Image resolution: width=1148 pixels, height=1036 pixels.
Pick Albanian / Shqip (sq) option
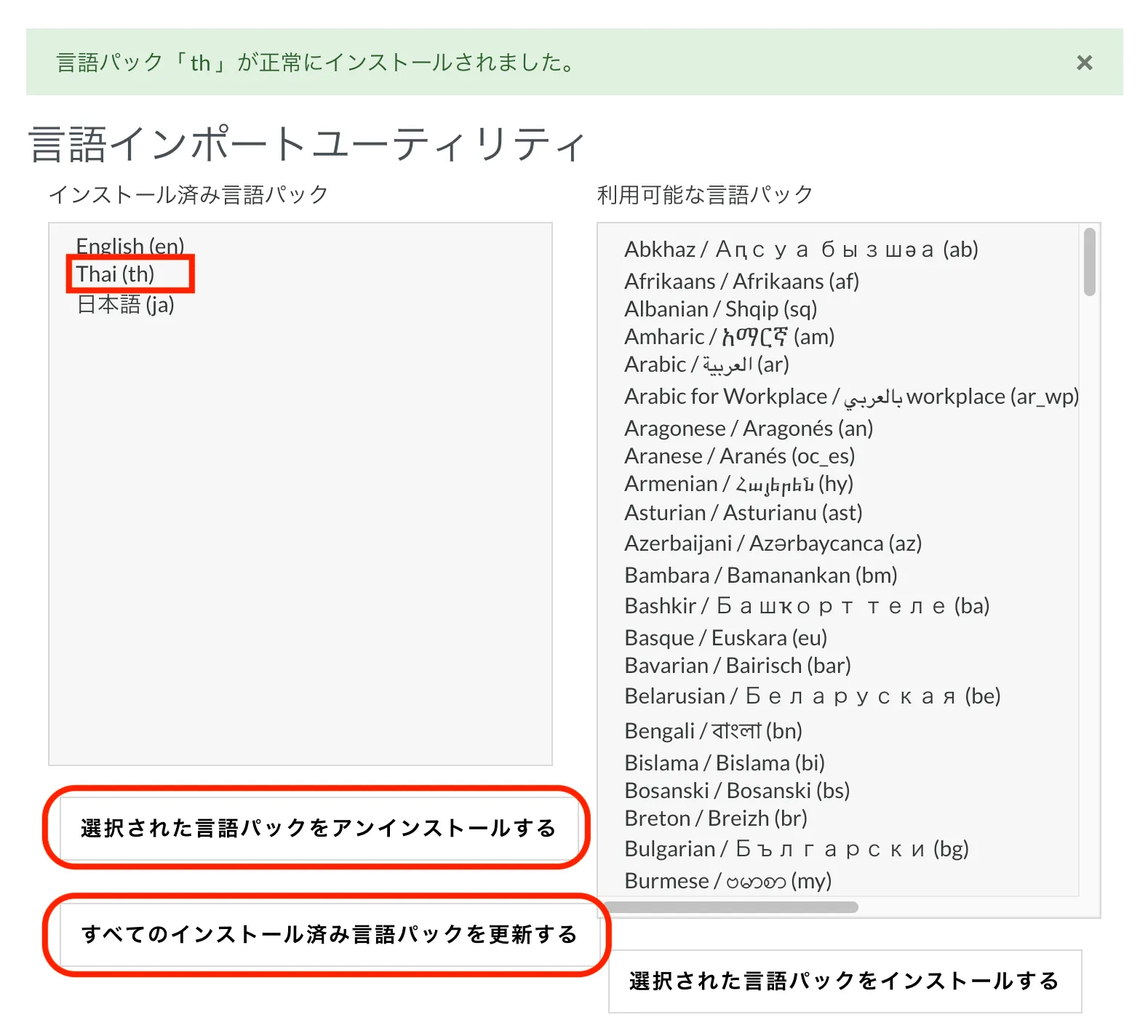(720, 309)
